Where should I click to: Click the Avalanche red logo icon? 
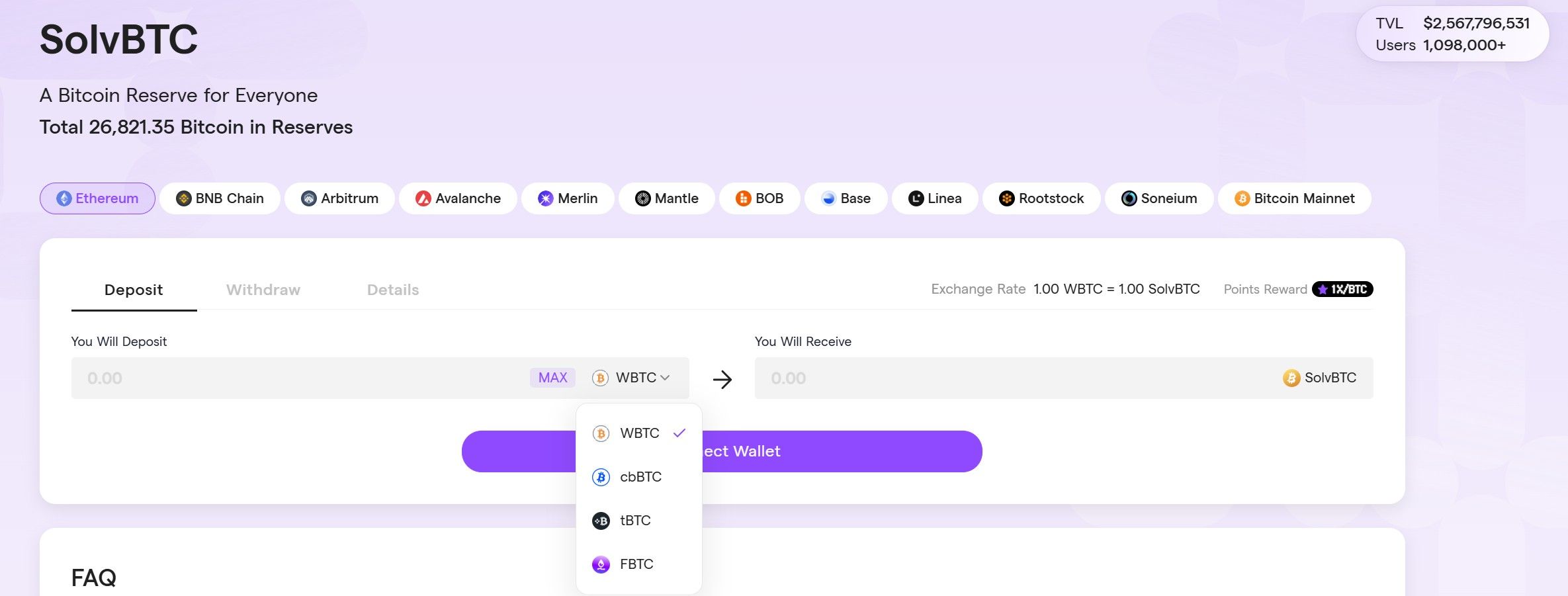[x=423, y=198]
